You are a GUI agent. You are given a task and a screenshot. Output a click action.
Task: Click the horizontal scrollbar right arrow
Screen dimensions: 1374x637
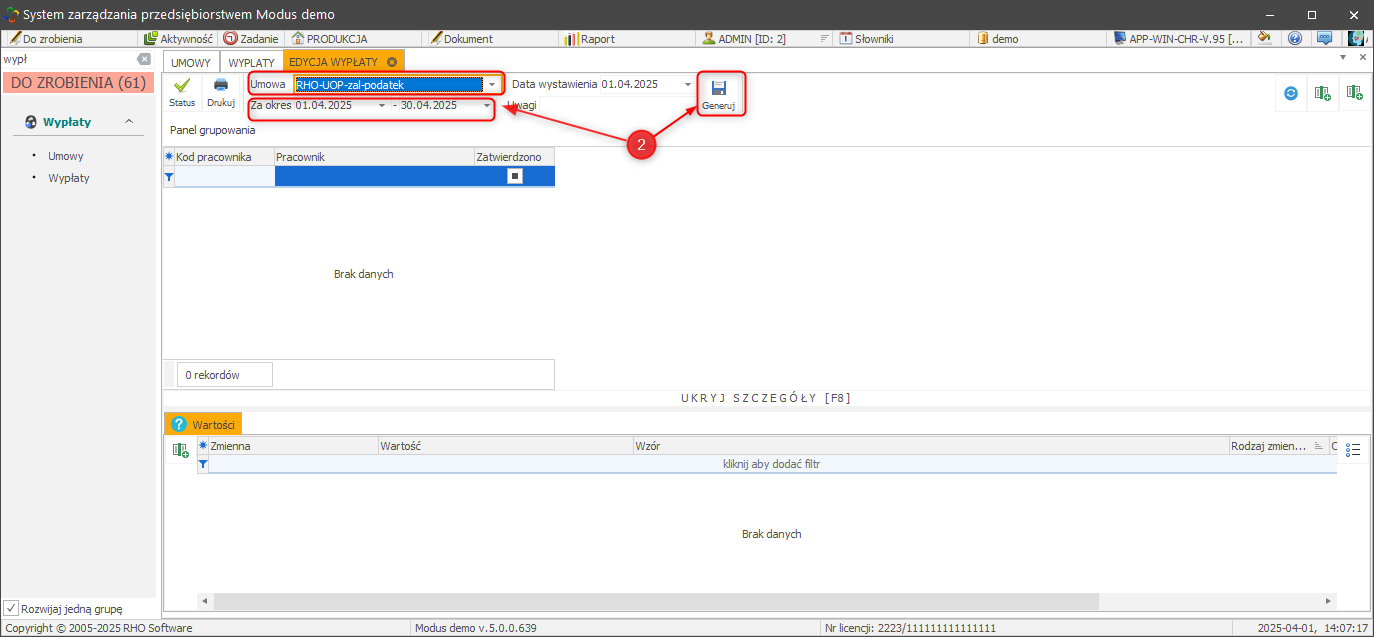pos(1329,601)
